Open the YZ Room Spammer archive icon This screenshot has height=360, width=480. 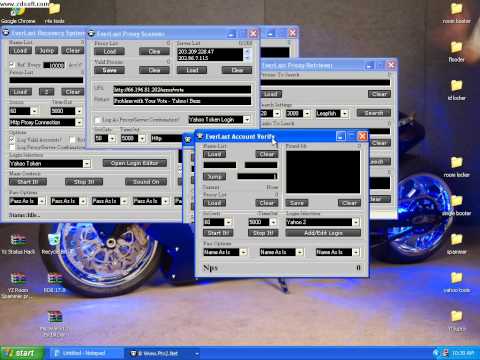pyautogui.click(x=17, y=285)
